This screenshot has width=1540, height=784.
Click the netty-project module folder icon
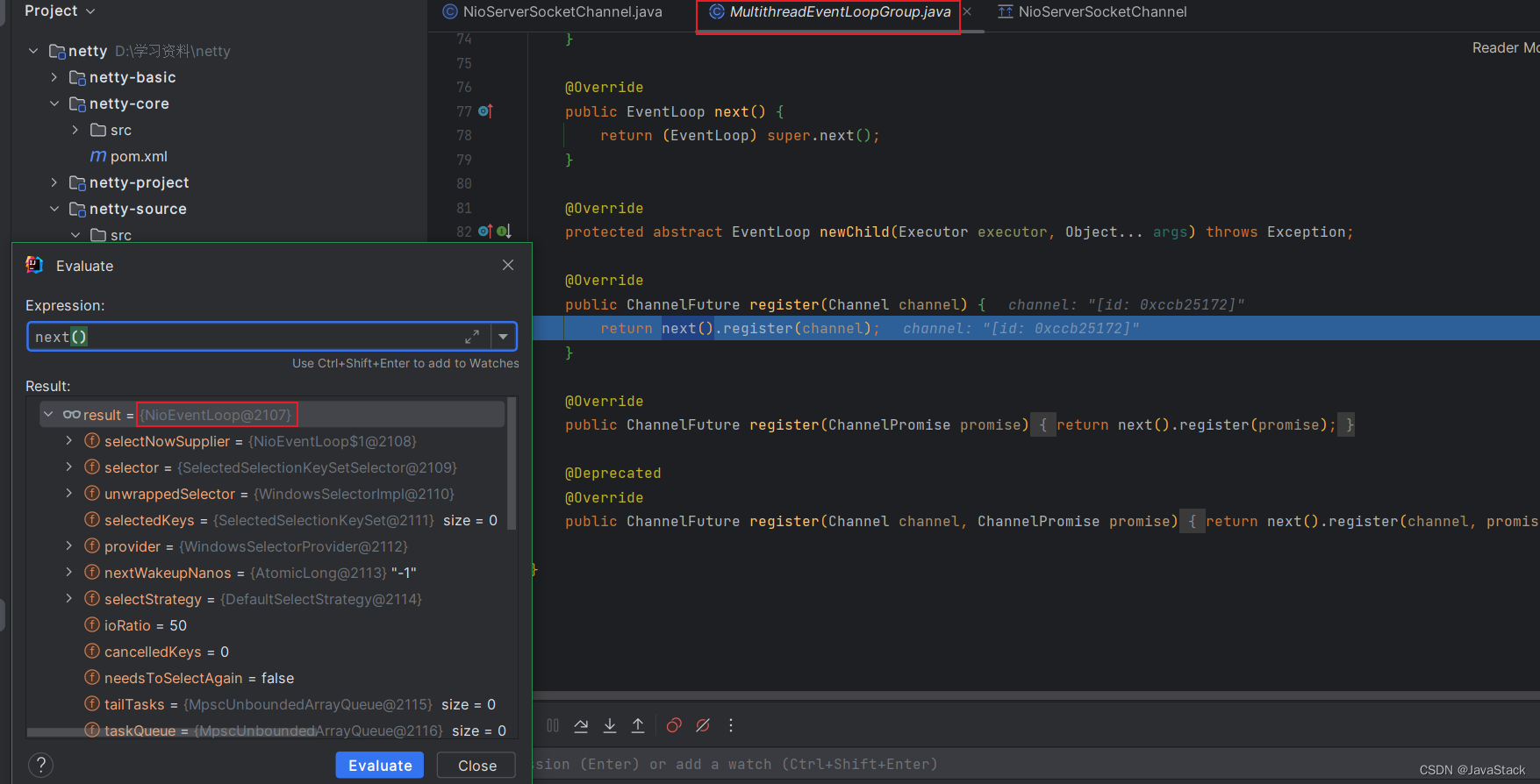[x=77, y=182]
